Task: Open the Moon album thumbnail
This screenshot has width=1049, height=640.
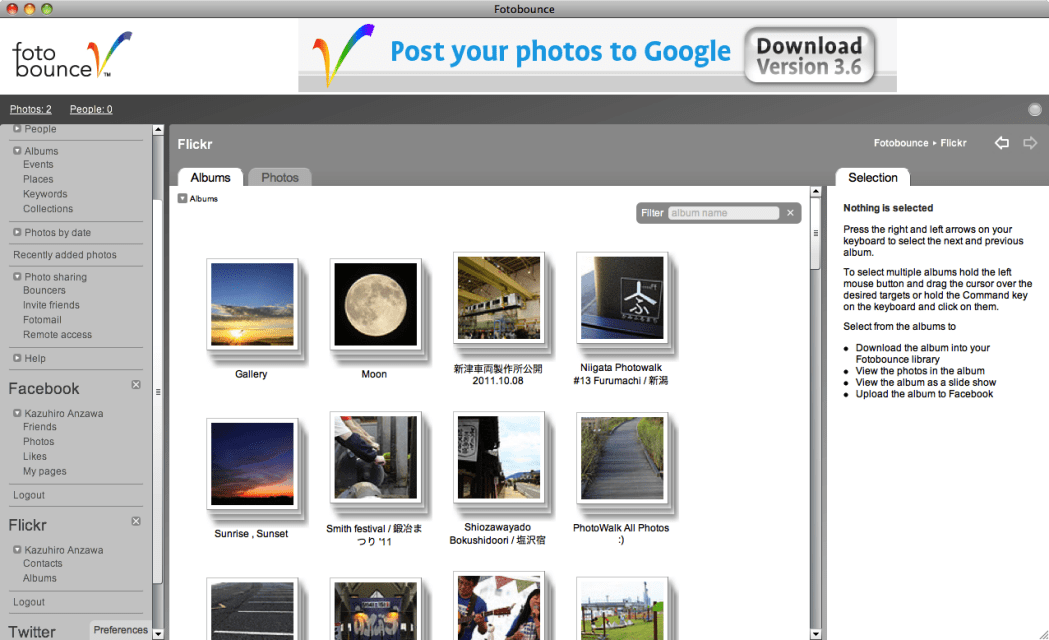Action: pos(375,304)
